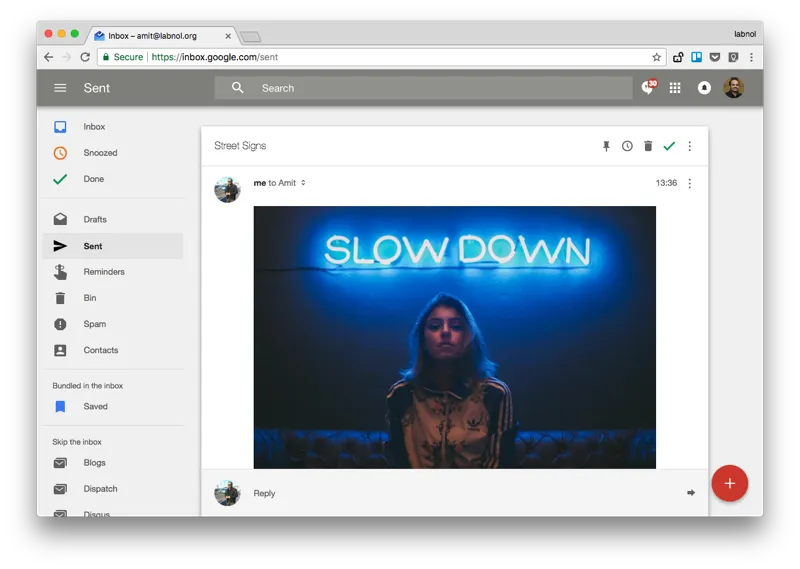Expand recipient details arrow beside Amit
The width and height of the screenshot is (800, 569).
coord(303,183)
